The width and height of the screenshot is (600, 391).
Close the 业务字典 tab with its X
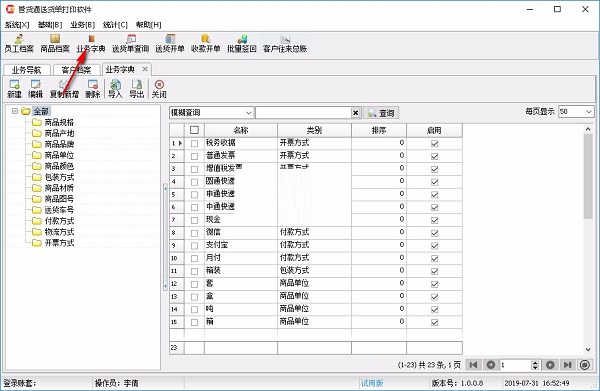click(x=145, y=69)
